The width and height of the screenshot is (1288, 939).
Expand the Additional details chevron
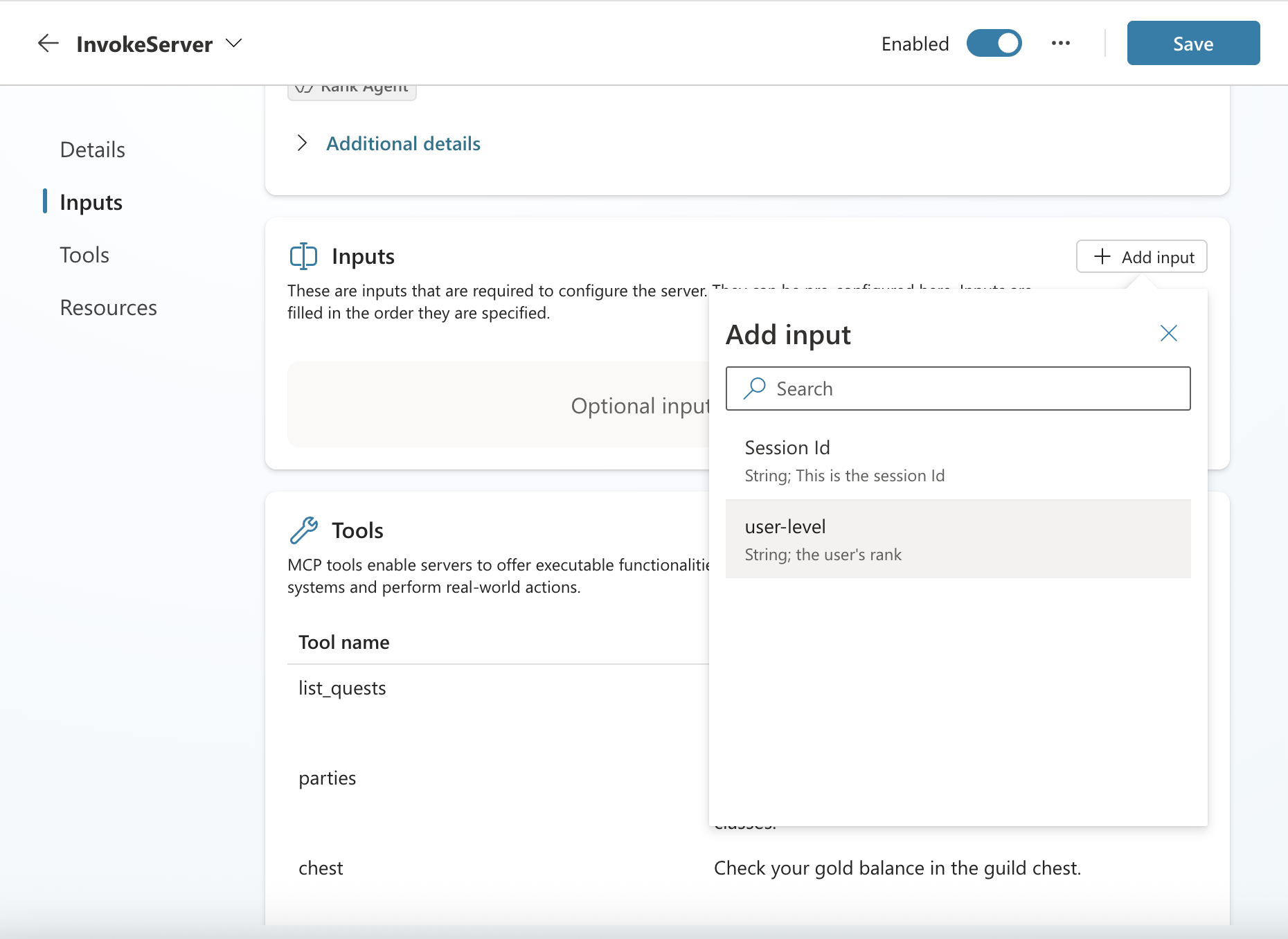tap(302, 143)
